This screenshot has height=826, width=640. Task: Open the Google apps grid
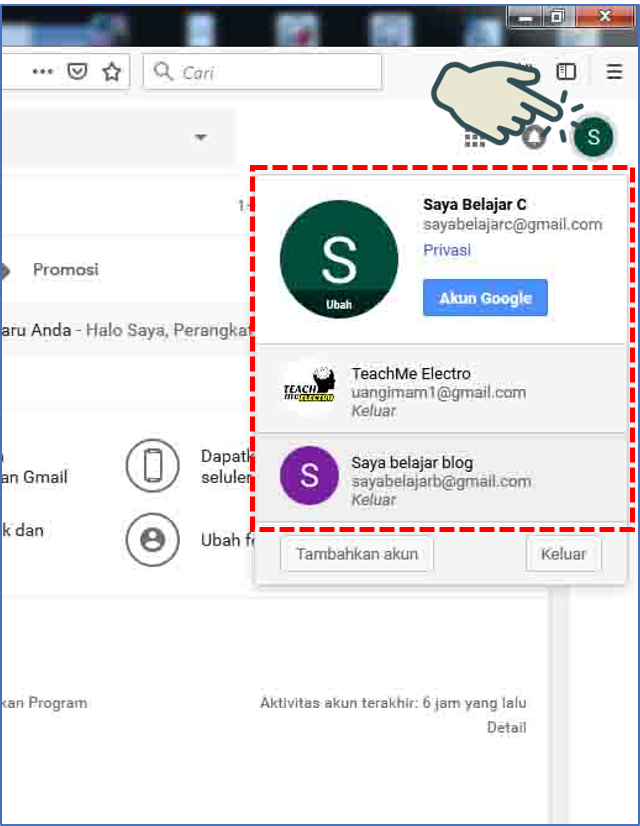tap(475, 138)
